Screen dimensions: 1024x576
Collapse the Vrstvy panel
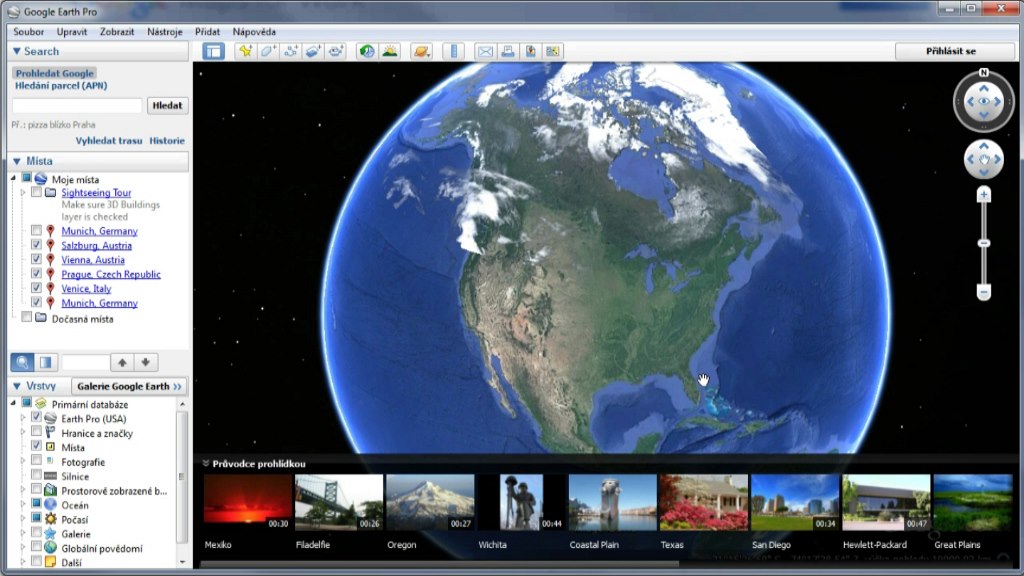[x=17, y=386]
